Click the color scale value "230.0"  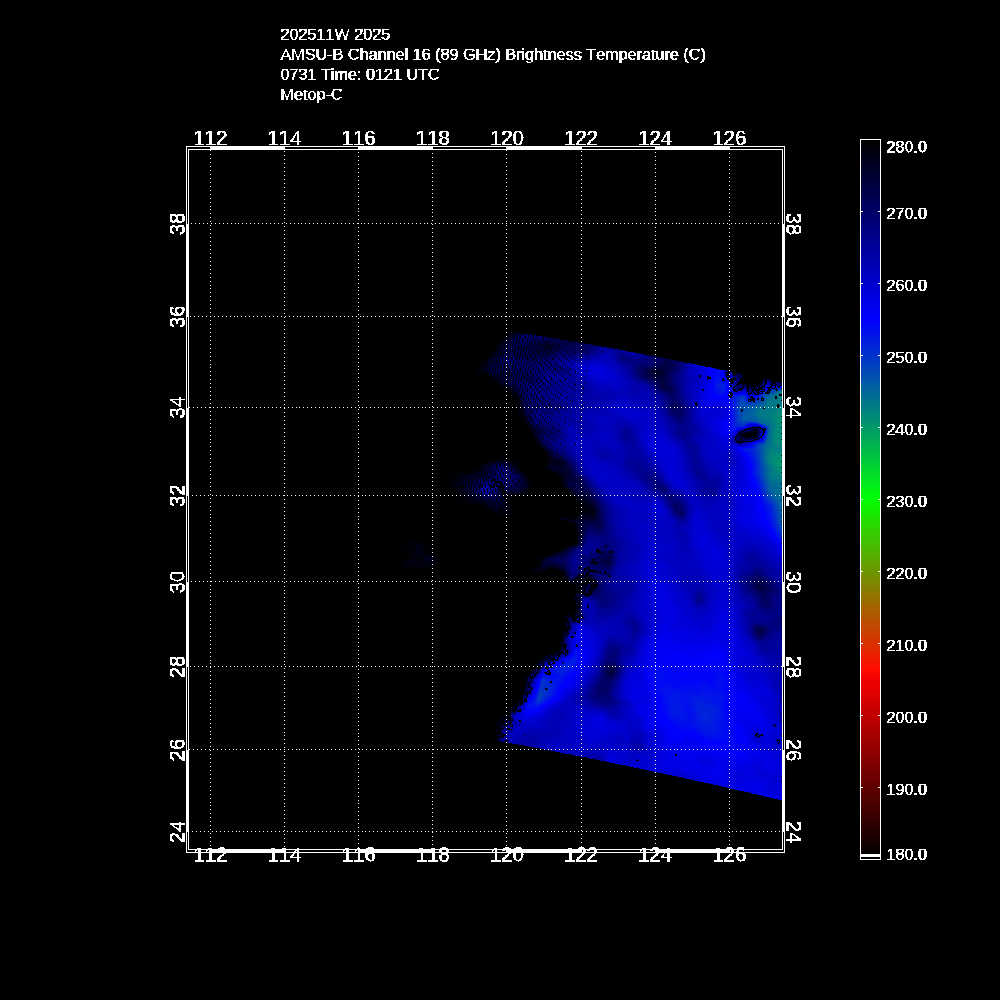tap(906, 502)
